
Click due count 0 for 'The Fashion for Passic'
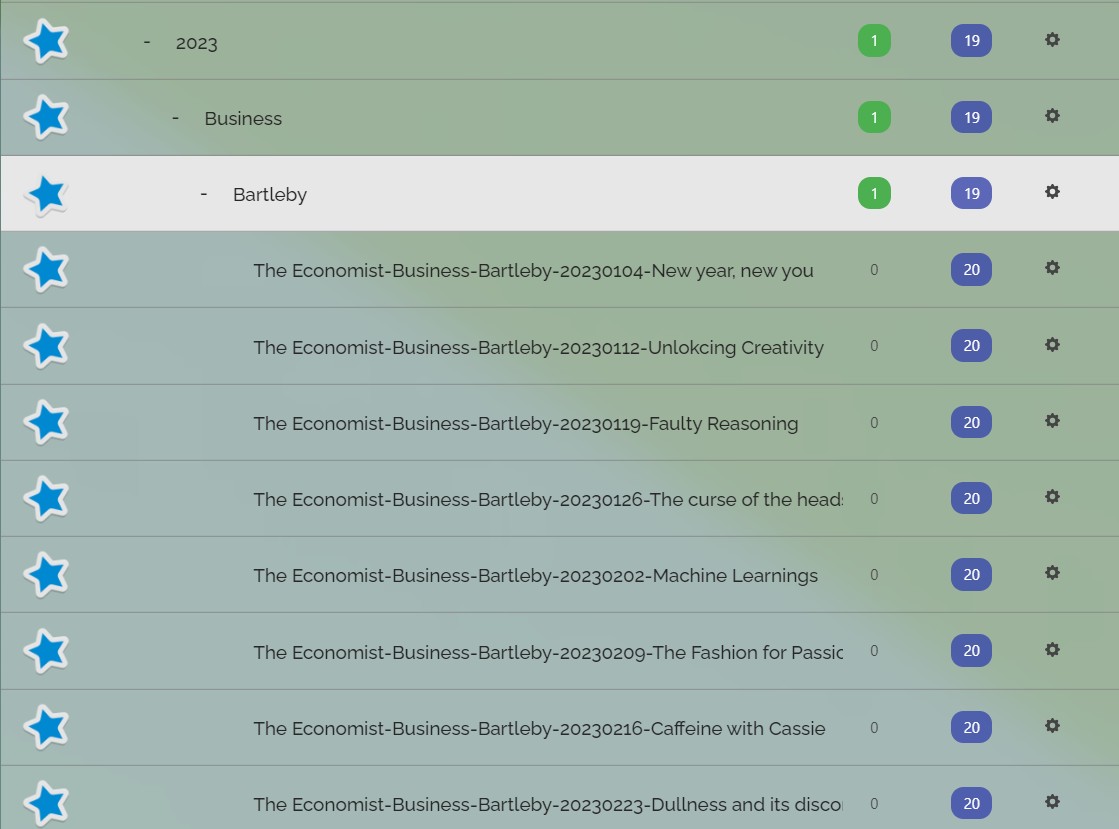(x=874, y=651)
